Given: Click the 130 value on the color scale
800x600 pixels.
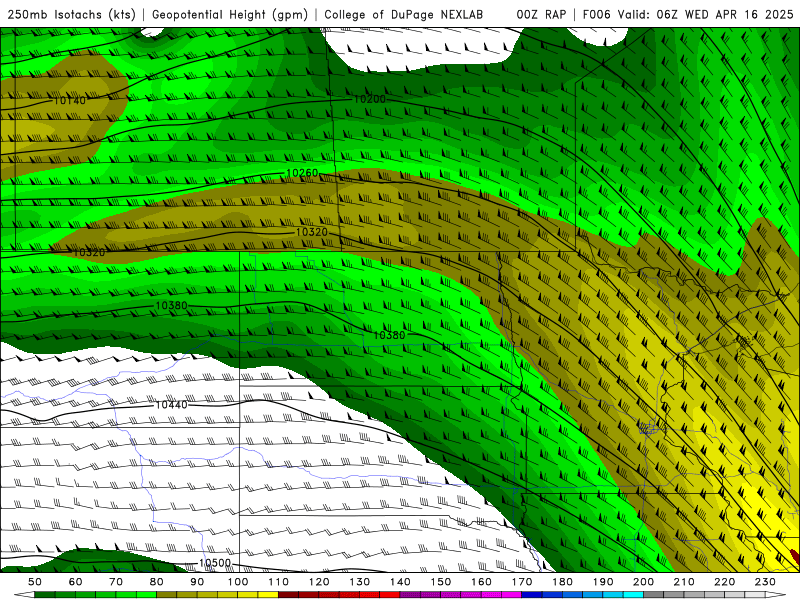Looking at the screenshot, I should coord(359,582).
